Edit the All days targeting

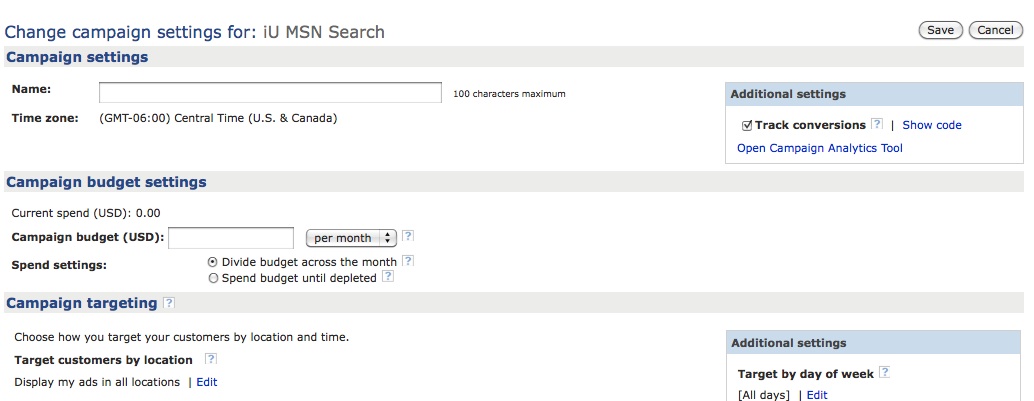[x=817, y=395]
